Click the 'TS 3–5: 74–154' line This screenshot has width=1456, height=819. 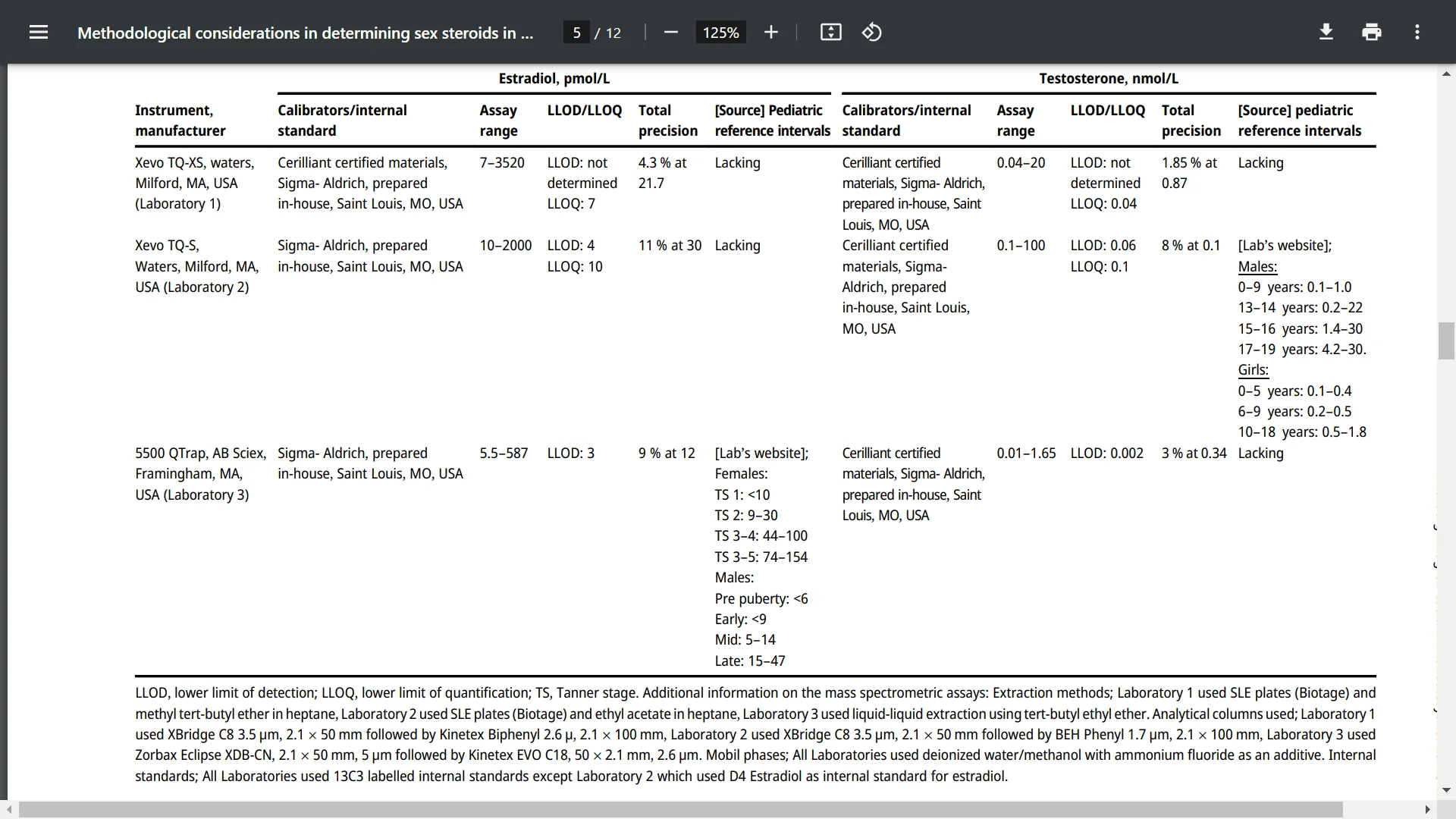761,557
